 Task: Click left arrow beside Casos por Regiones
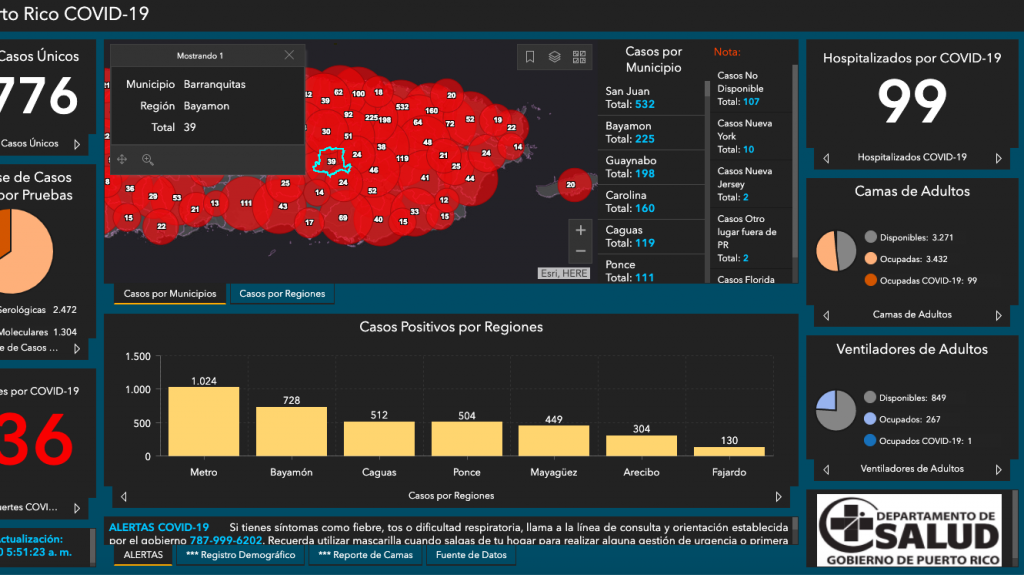pos(123,496)
